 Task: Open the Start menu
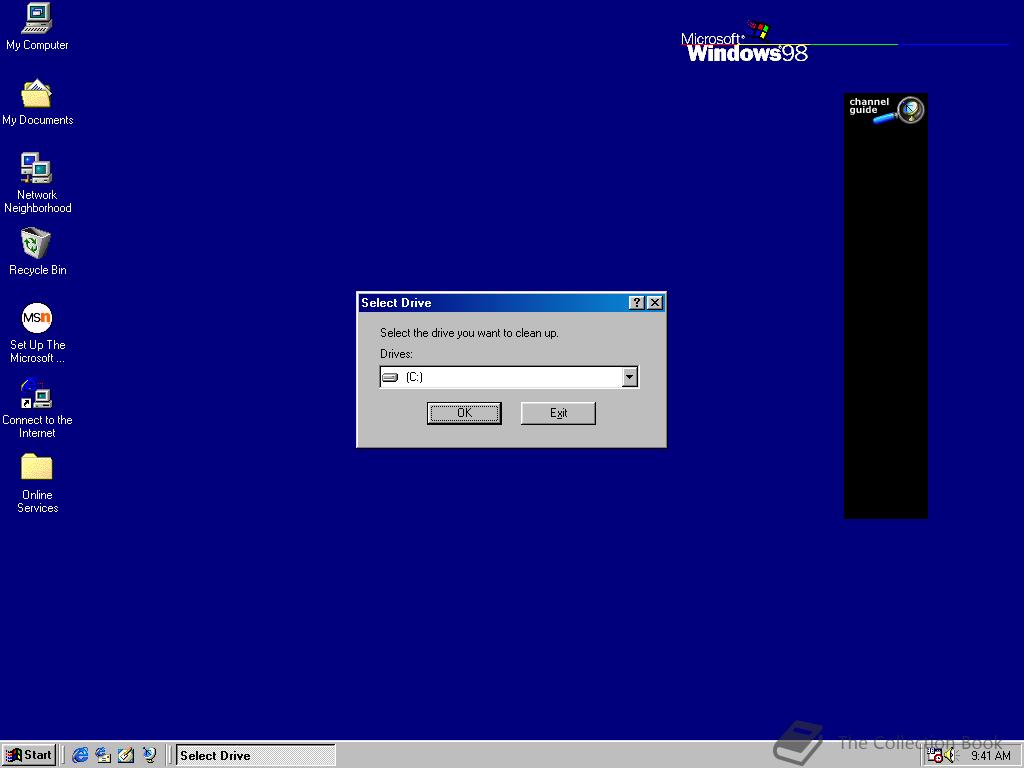coord(29,755)
